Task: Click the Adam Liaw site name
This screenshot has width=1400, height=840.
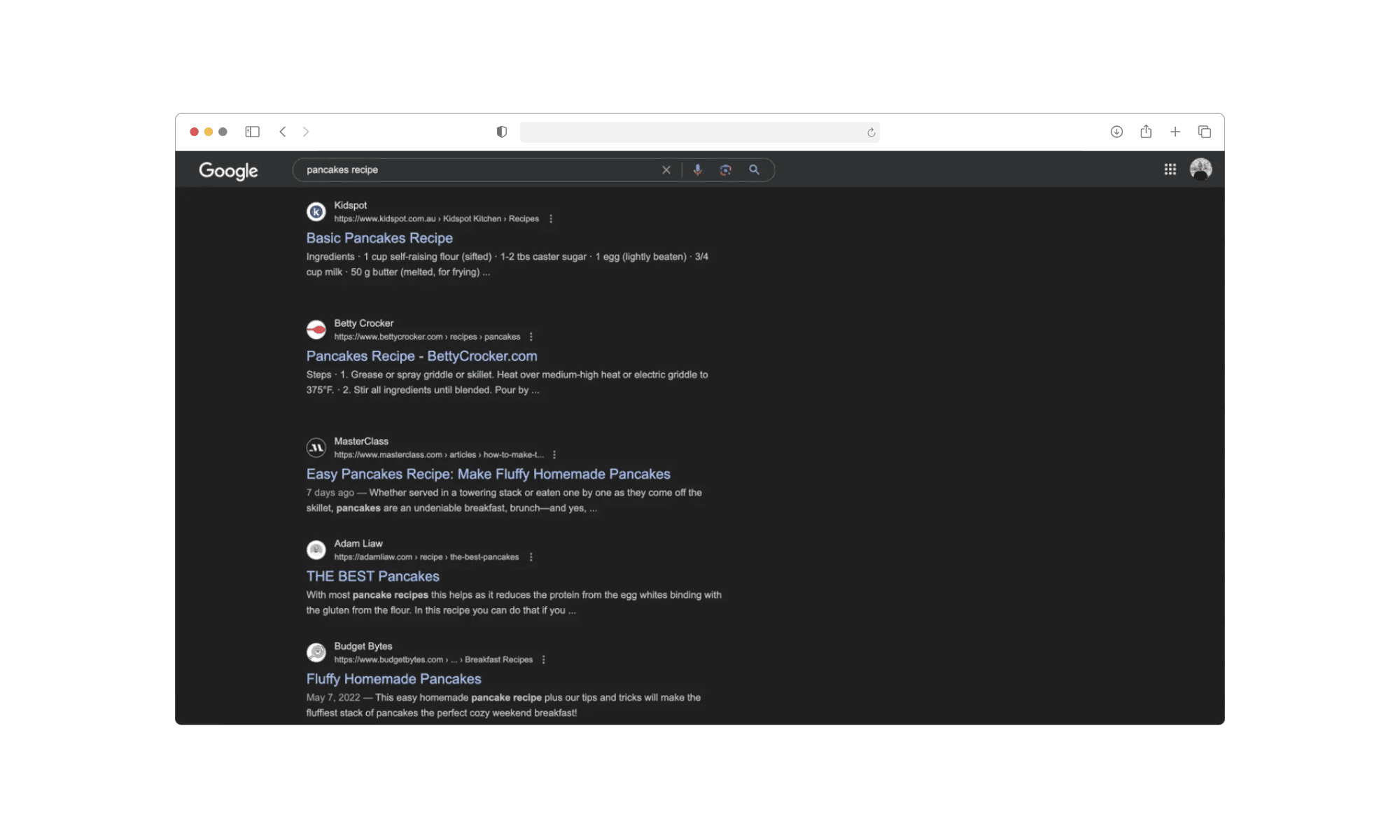Action: pyautogui.click(x=358, y=543)
